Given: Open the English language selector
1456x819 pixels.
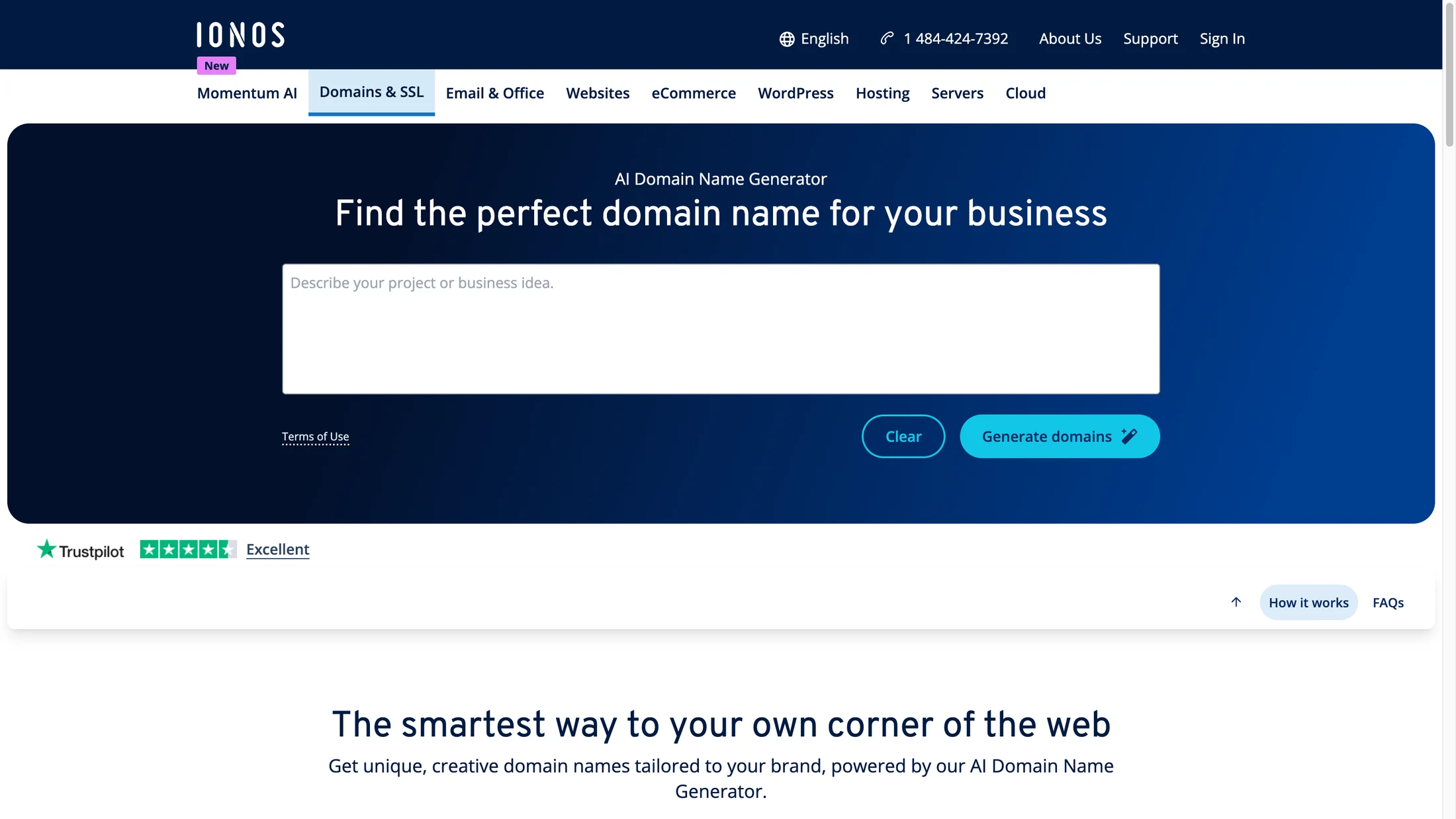Looking at the screenshot, I should click(814, 38).
